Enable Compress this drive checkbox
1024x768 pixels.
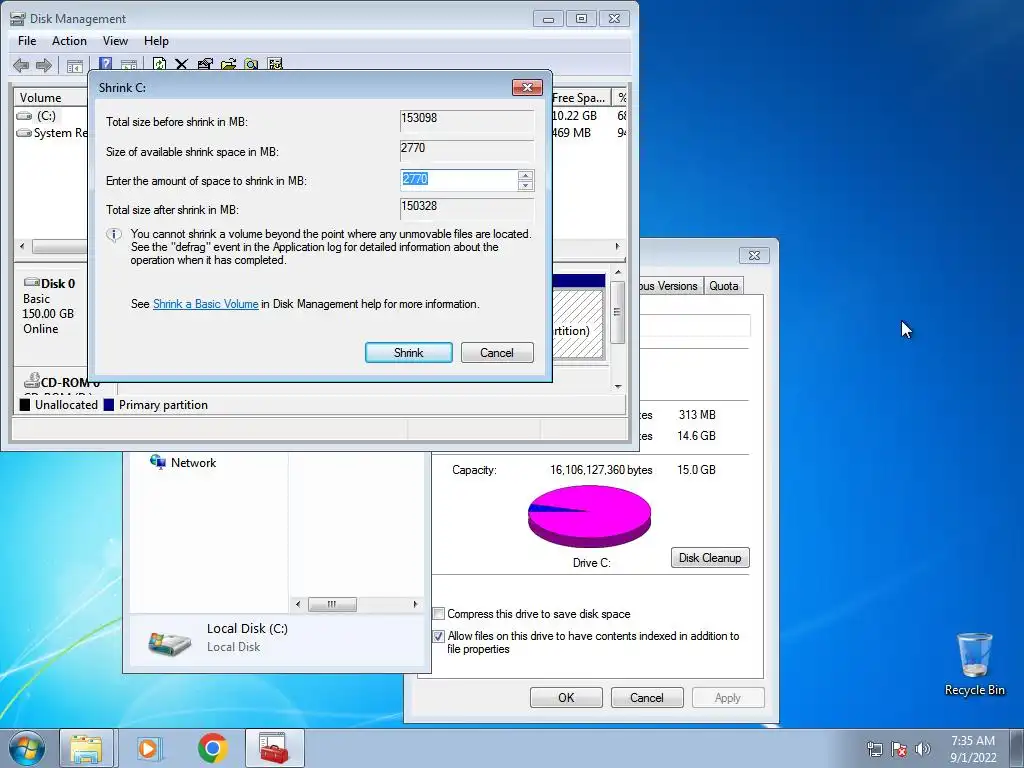click(439, 613)
